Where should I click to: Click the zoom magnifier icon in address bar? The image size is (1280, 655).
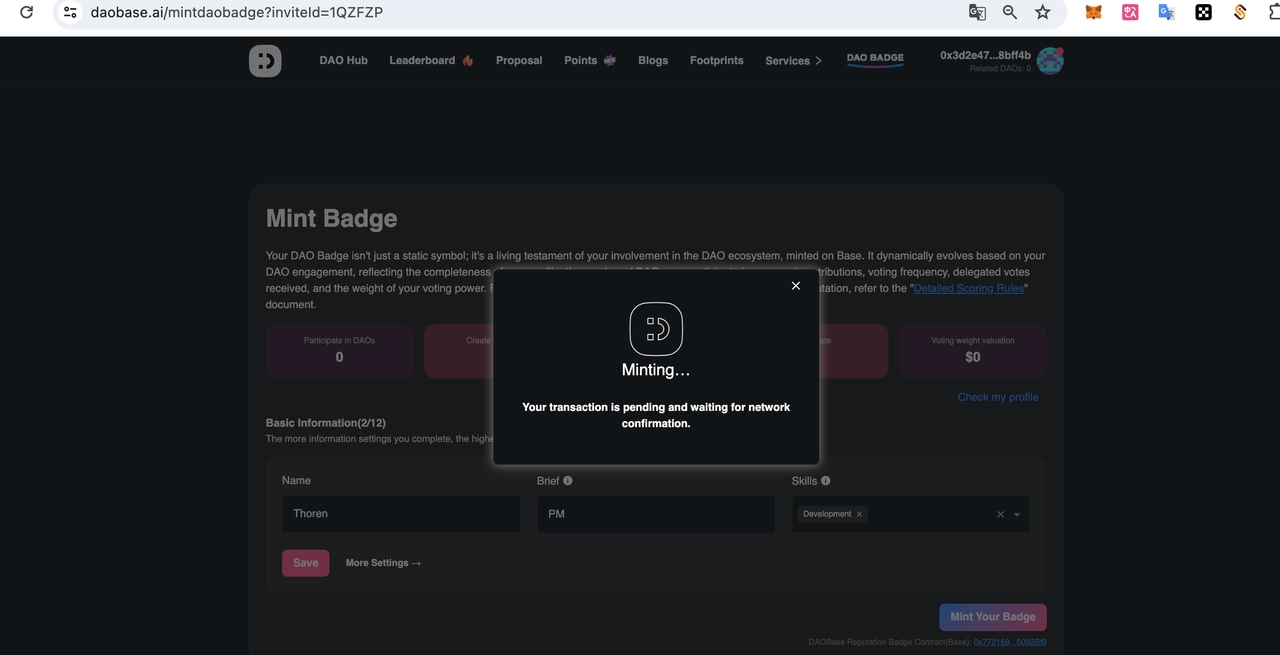click(1010, 12)
